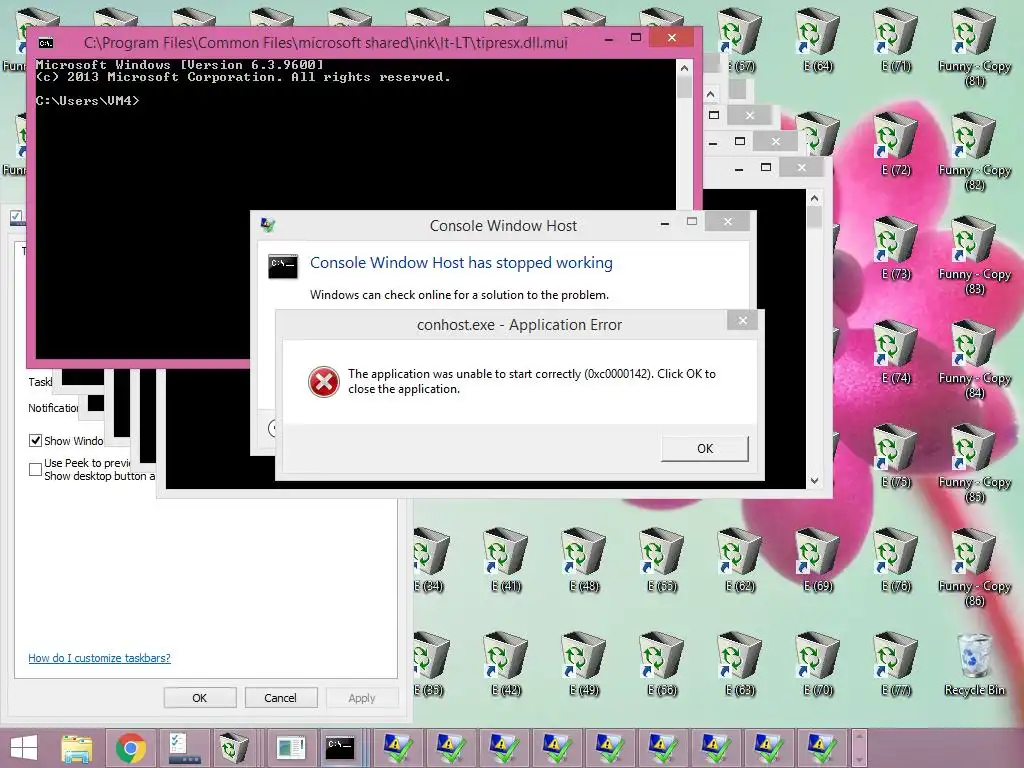Enable the Use Peek to preview checkbox
The image size is (1024, 768).
(x=36, y=469)
